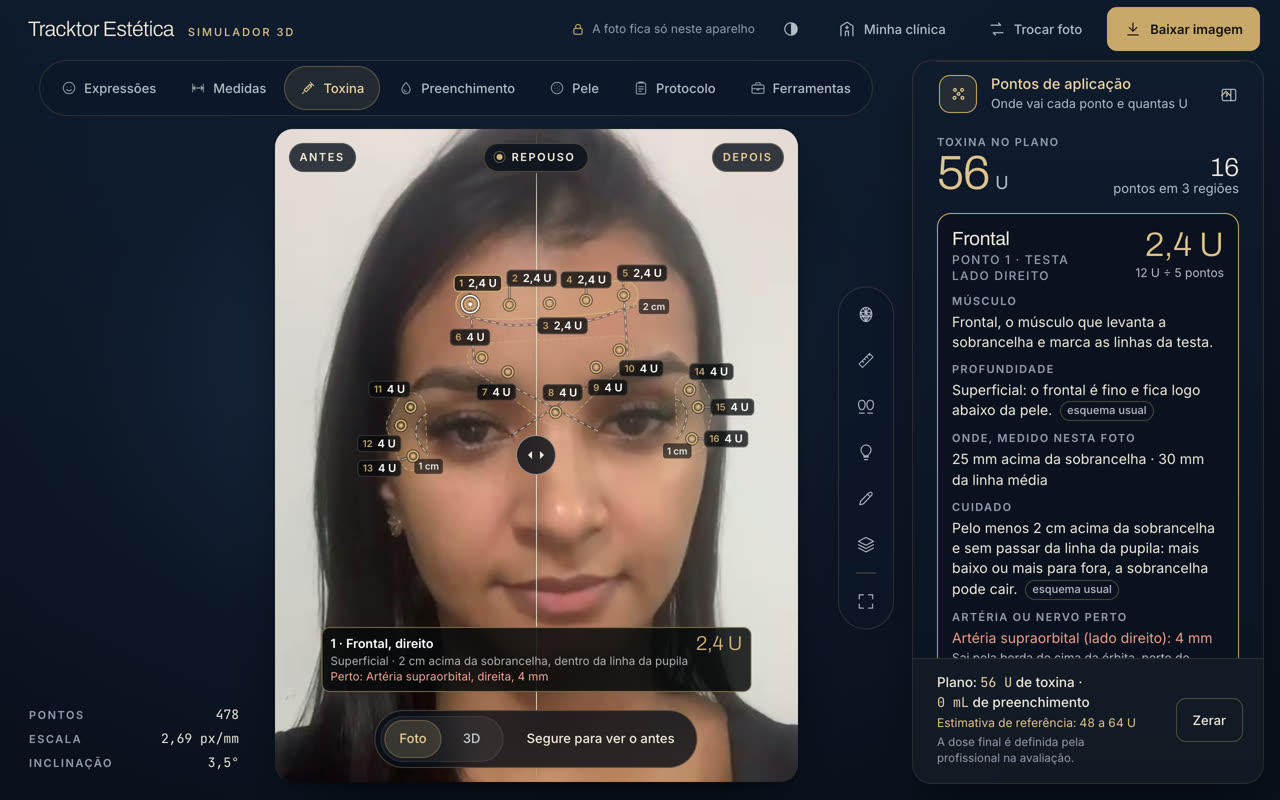Select injection point 1 marker on forehead
This screenshot has width=1280, height=800.
[470, 304]
